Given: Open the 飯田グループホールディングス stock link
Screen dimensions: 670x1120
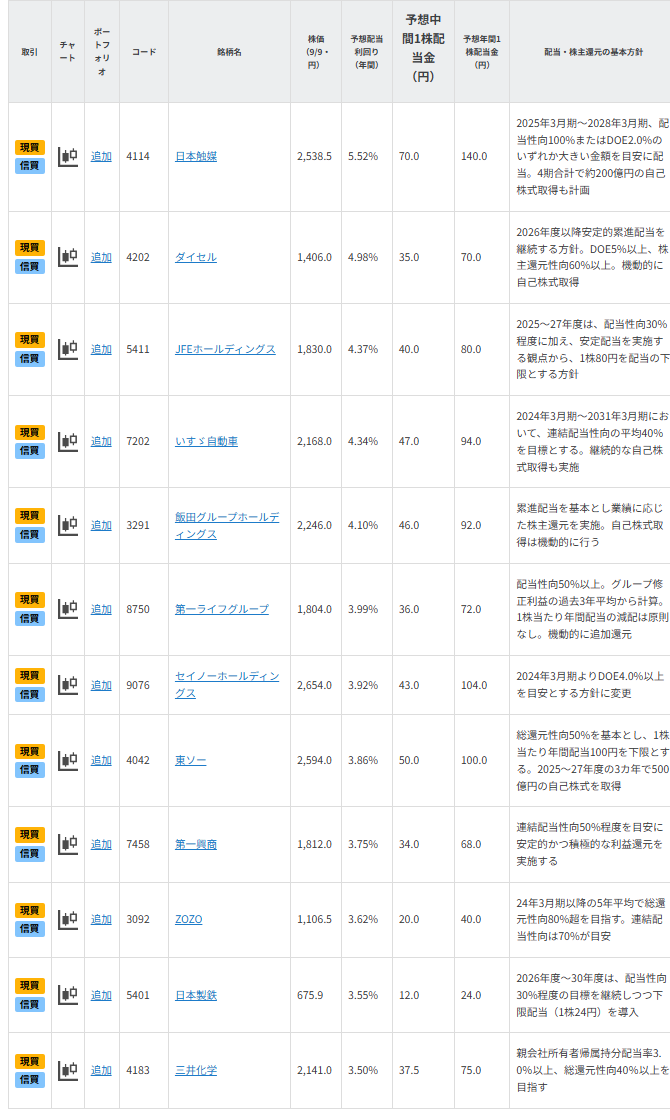Looking at the screenshot, I should pyautogui.click(x=227, y=525).
